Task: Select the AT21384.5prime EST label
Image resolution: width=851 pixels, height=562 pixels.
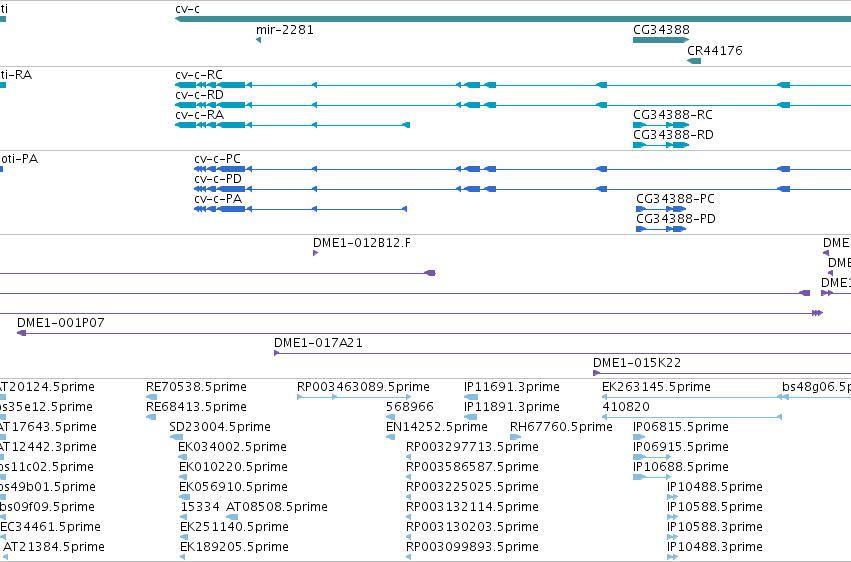Action: [54, 547]
